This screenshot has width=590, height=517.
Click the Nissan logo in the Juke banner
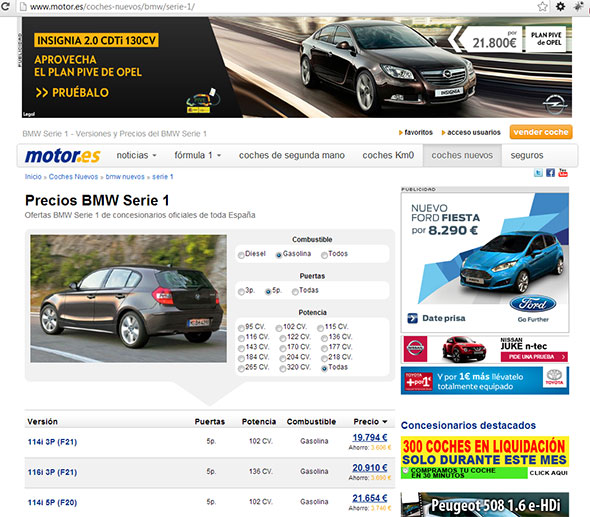(415, 349)
